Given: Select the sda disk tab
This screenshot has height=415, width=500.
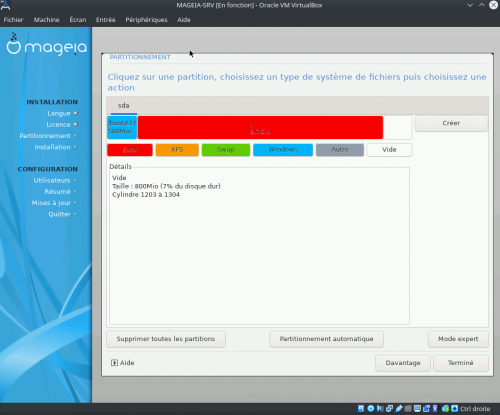Looking at the screenshot, I should [123, 106].
